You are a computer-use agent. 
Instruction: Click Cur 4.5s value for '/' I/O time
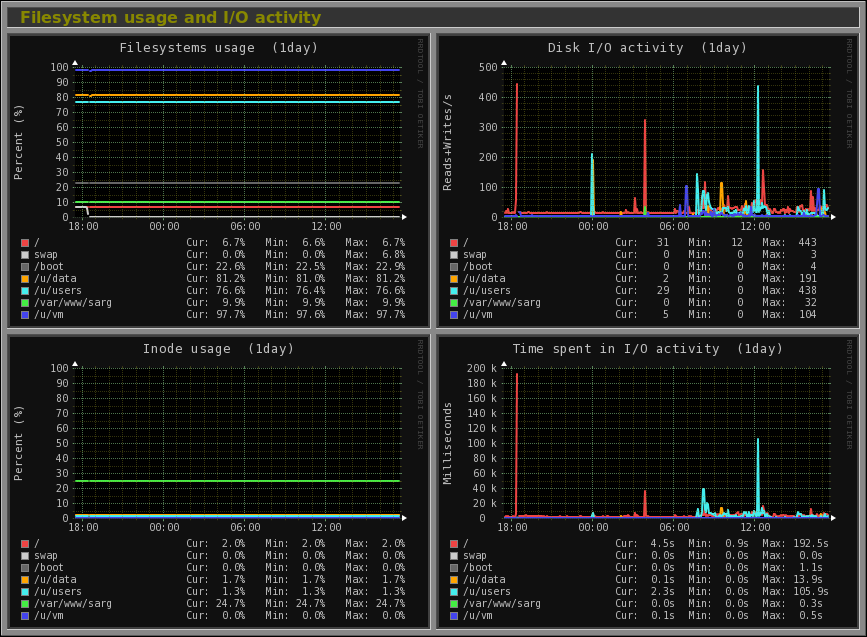(662, 544)
